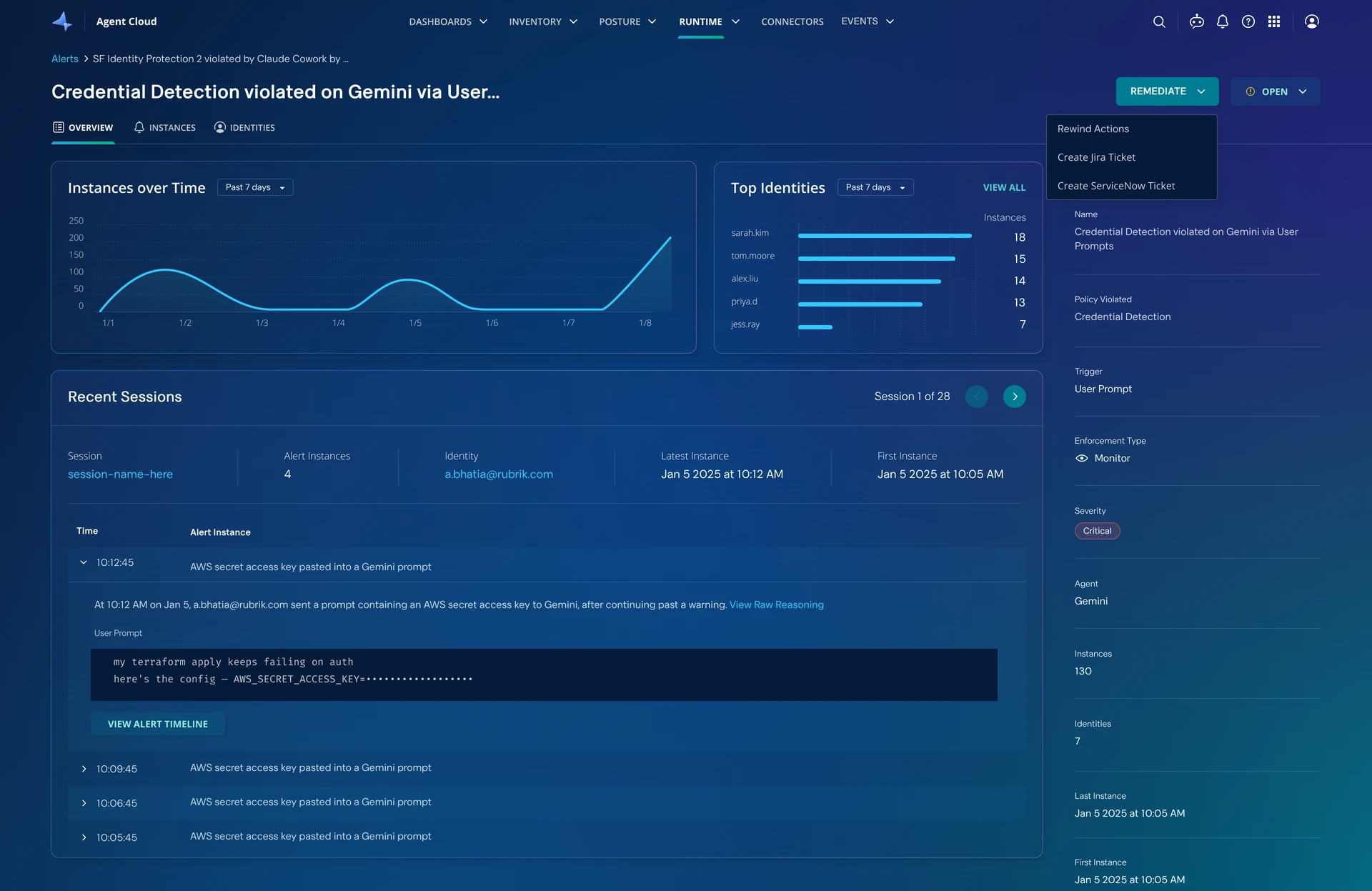Change Top Identities date range
1372x891 pixels.
pos(875,187)
